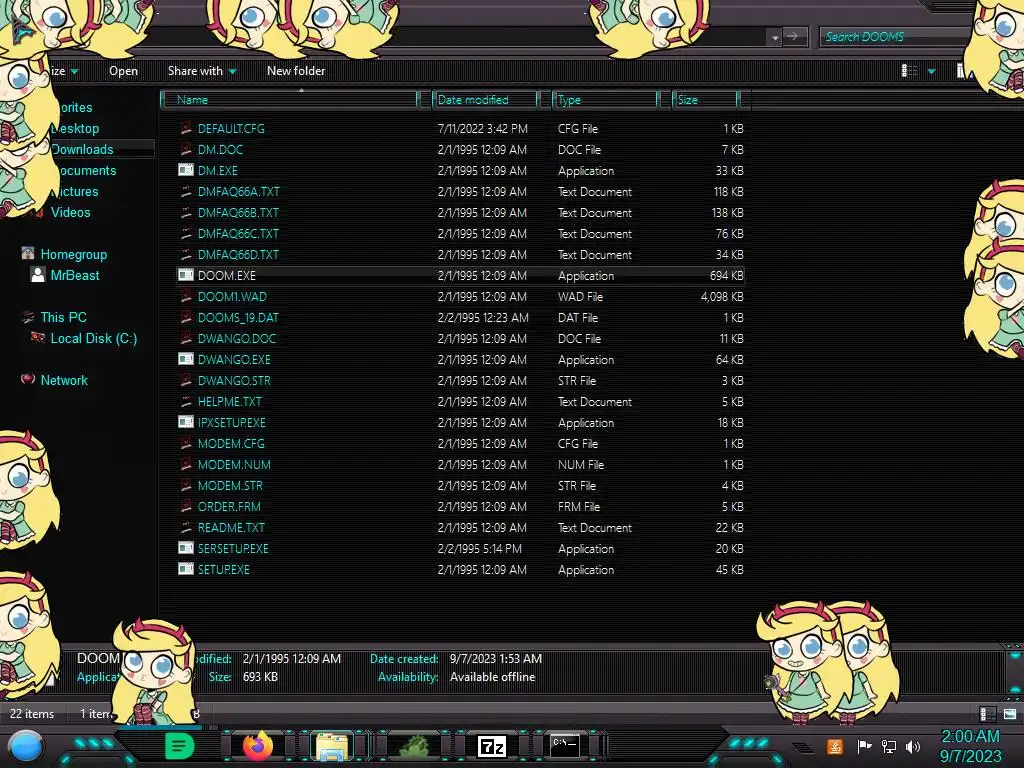Click the DM.EXE application icon
This screenshot has width=1024, height=768.
click(x=185, y=170)
